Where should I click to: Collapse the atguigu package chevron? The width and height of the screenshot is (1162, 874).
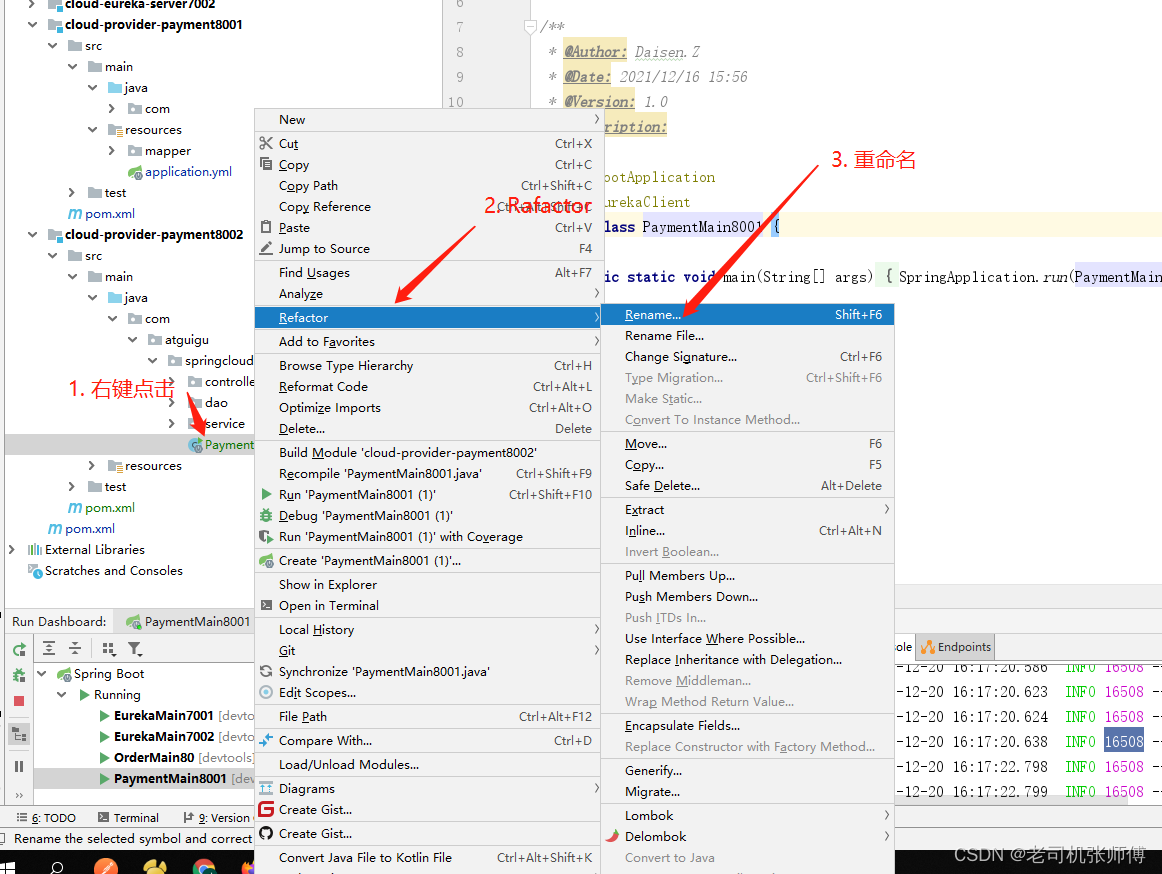pyautogui.click(x=132, y=340)
